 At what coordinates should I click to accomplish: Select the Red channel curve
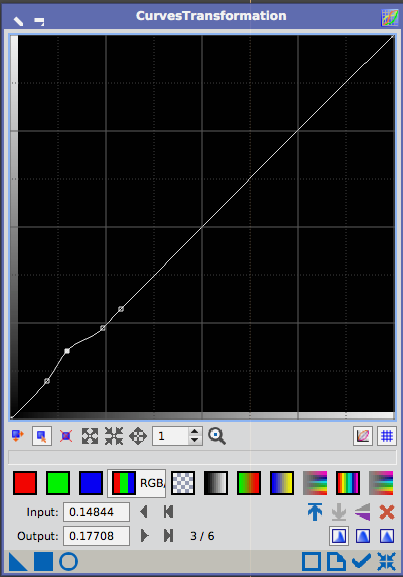pyautogui.click(x=25, y=483)
